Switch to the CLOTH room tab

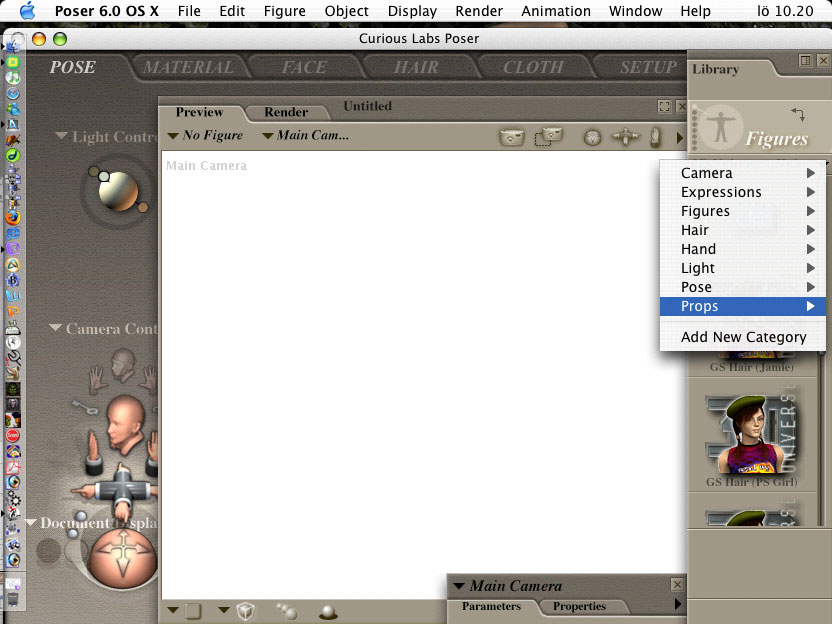tap(533, 67)
